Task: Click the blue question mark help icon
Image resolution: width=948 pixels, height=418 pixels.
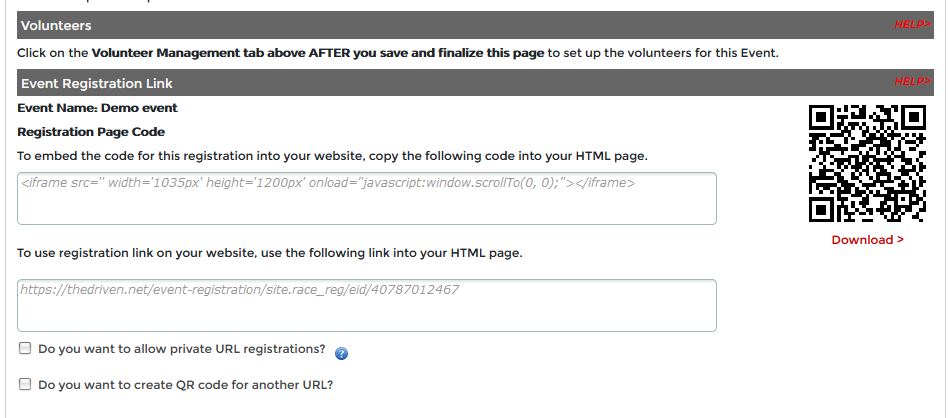Action: click(x=341, y=353)
